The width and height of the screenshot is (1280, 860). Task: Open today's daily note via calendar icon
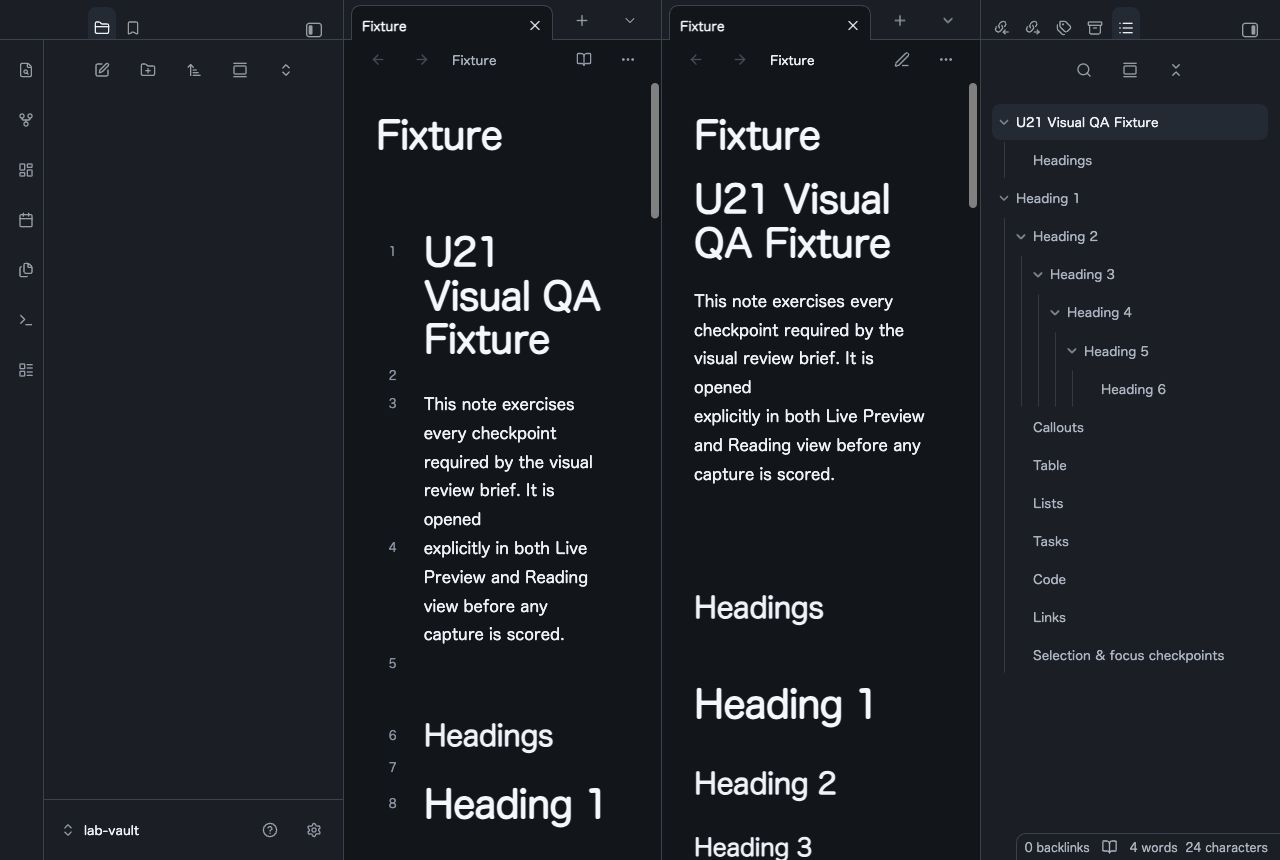coord(26,220)
